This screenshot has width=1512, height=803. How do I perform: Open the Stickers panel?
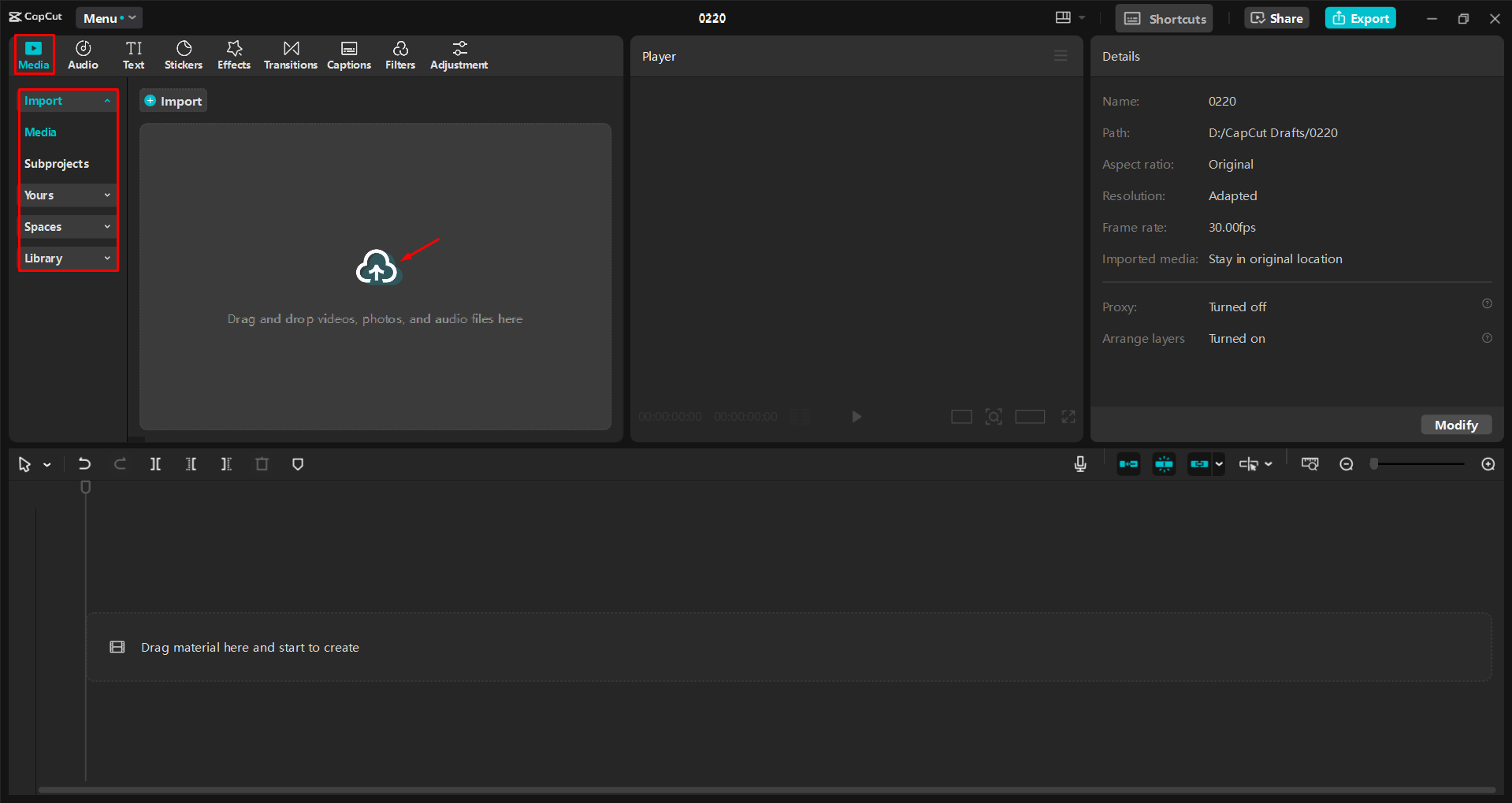pyautogui.click(x=183, y=54)
